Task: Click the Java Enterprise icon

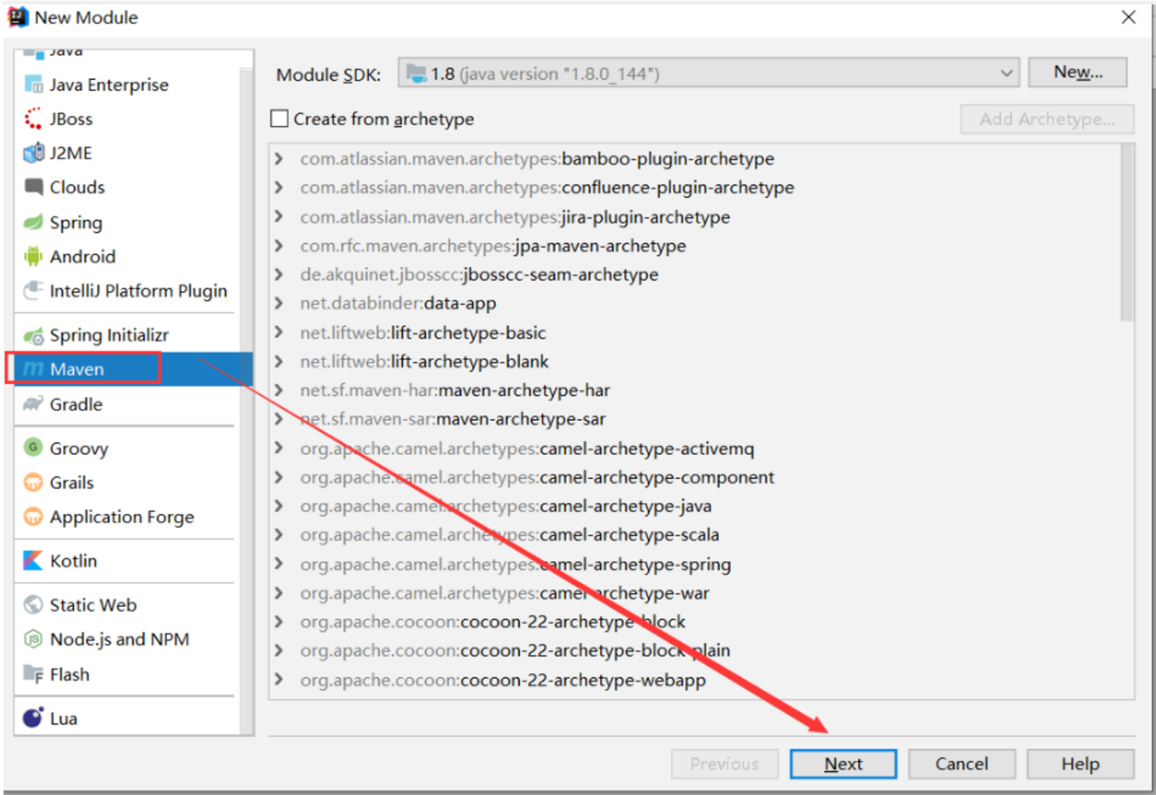Action: (x=33, y=85)
